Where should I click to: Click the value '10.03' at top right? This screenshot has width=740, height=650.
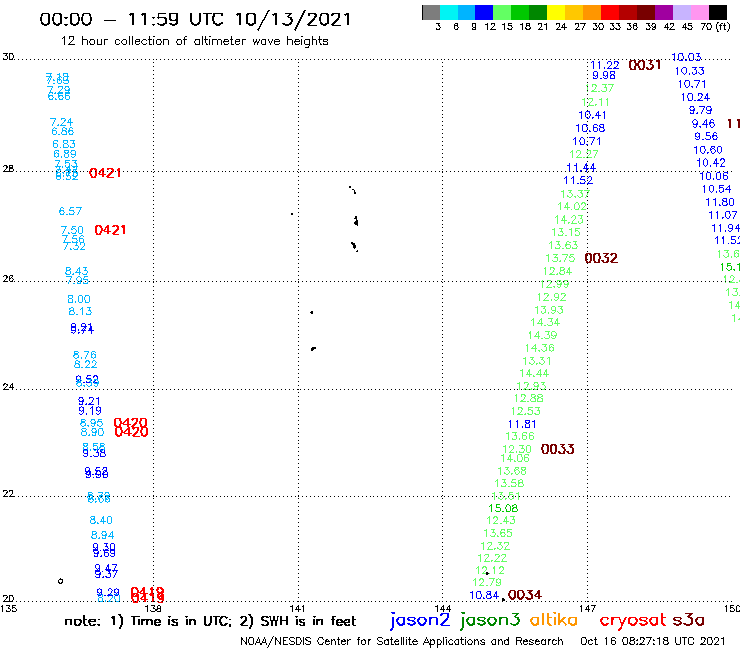(x=686, y=57)
